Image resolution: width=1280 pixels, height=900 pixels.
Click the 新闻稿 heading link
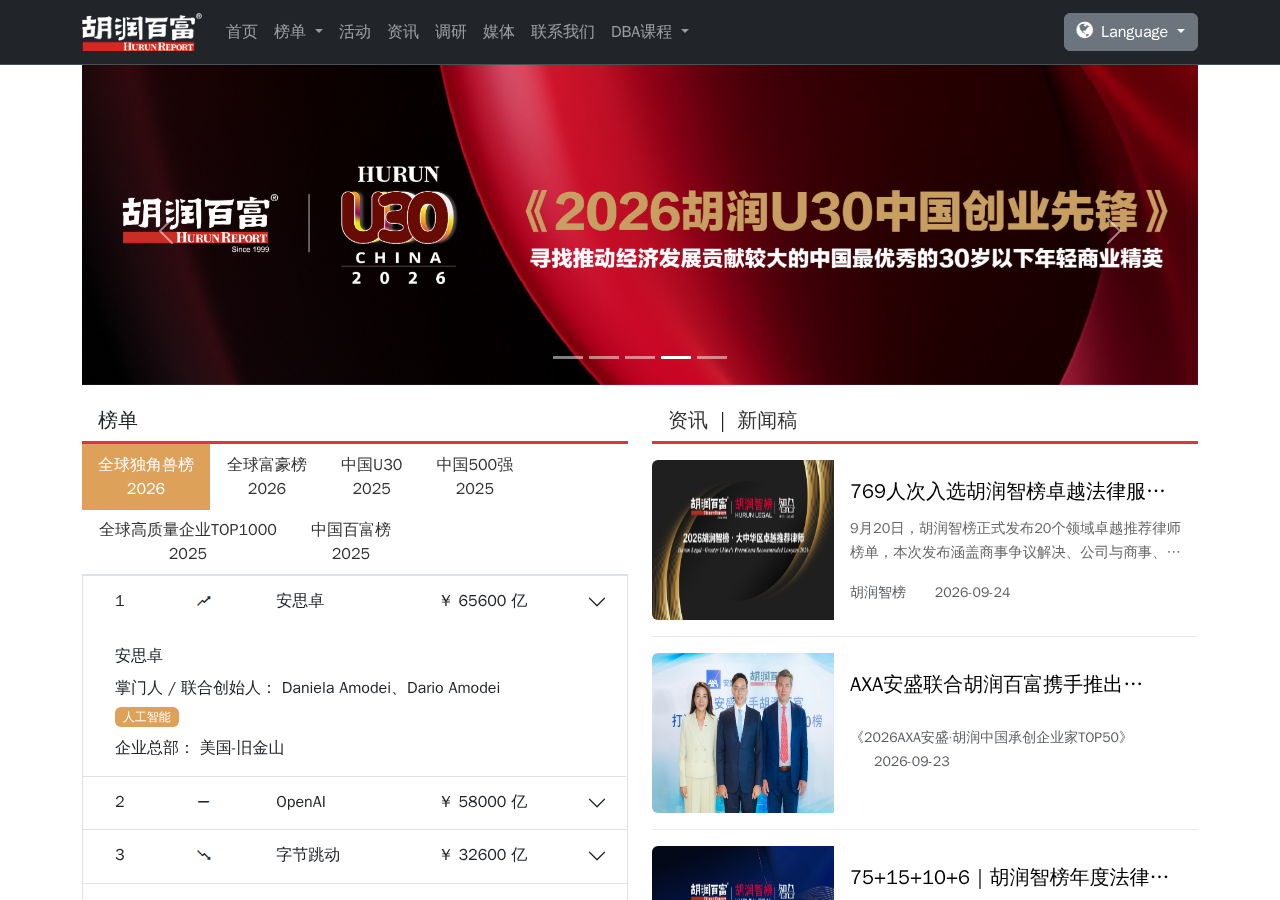(767, 420)
